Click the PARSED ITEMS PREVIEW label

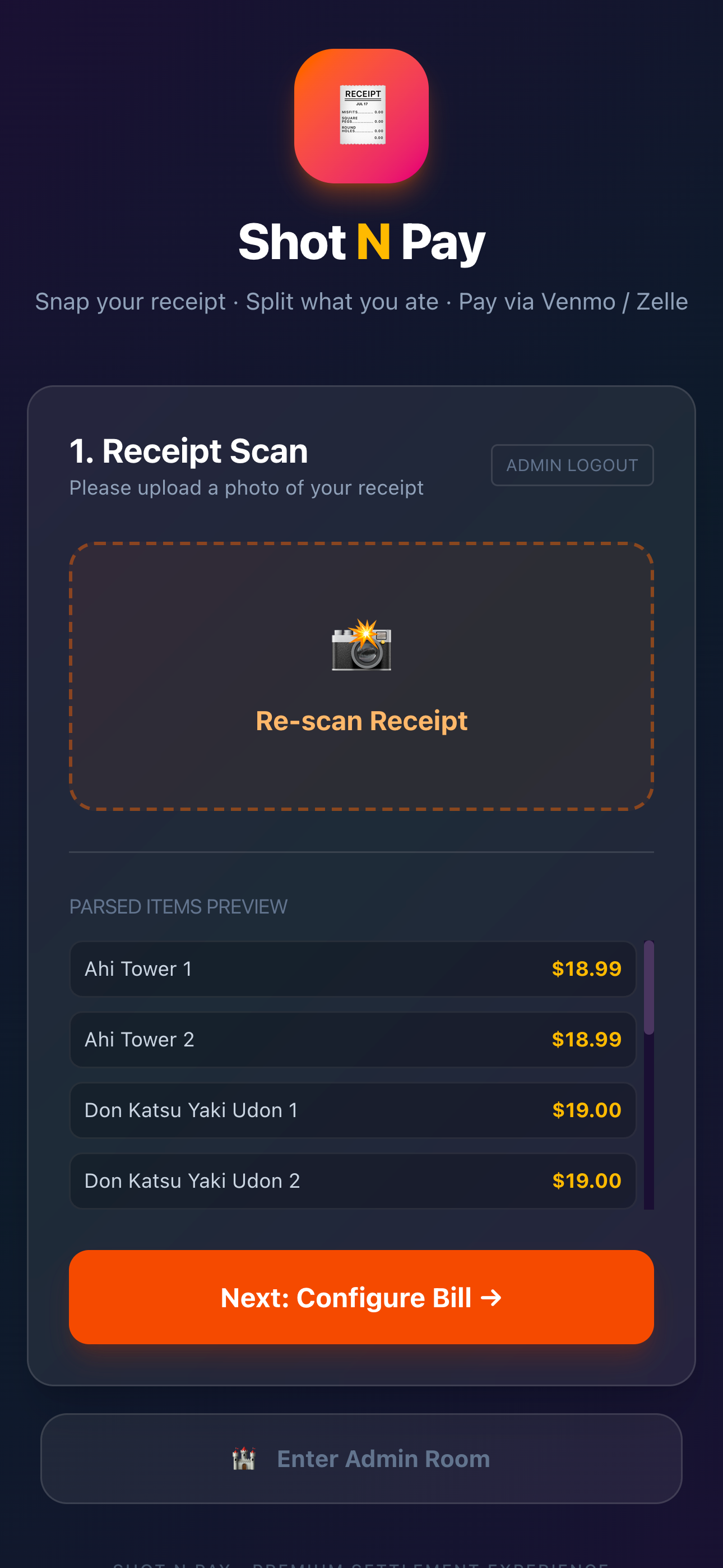coord(178,906)
